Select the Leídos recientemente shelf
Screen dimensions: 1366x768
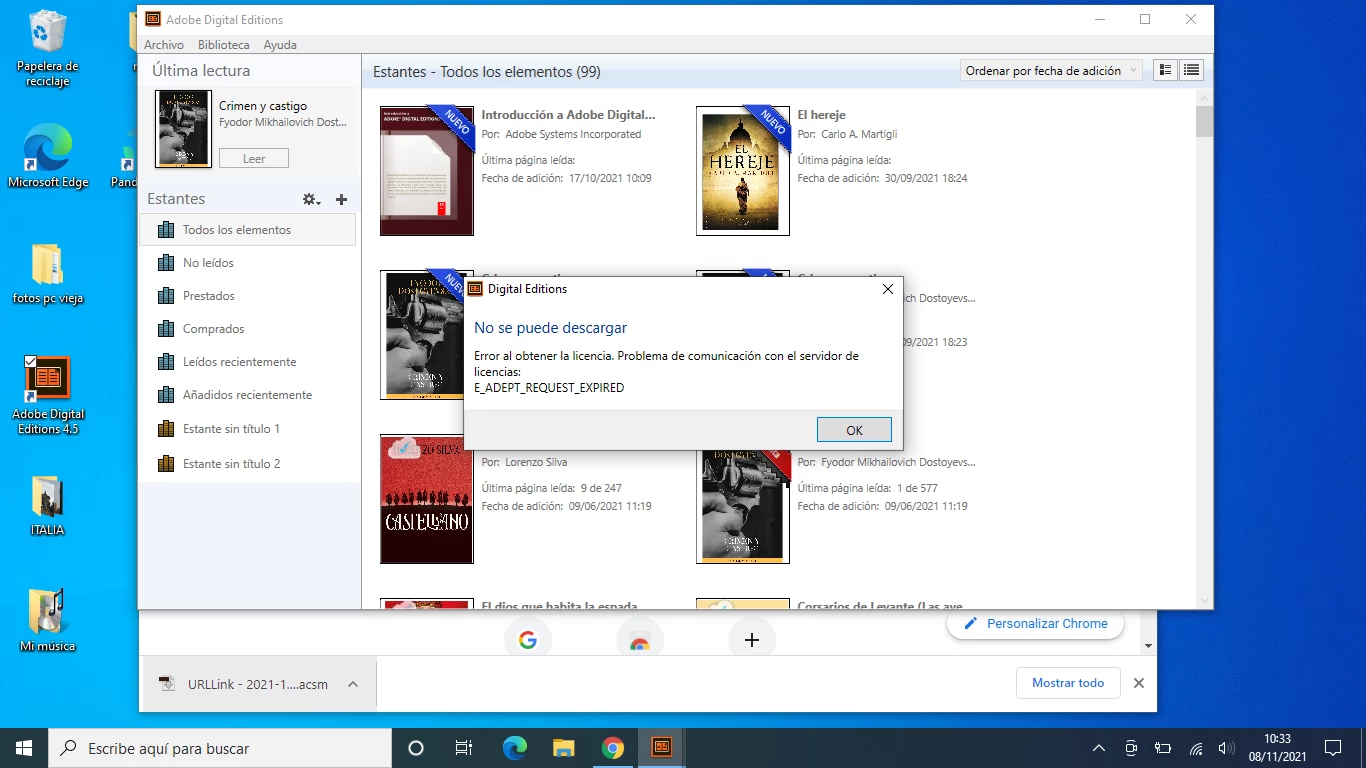pos(248,362)
